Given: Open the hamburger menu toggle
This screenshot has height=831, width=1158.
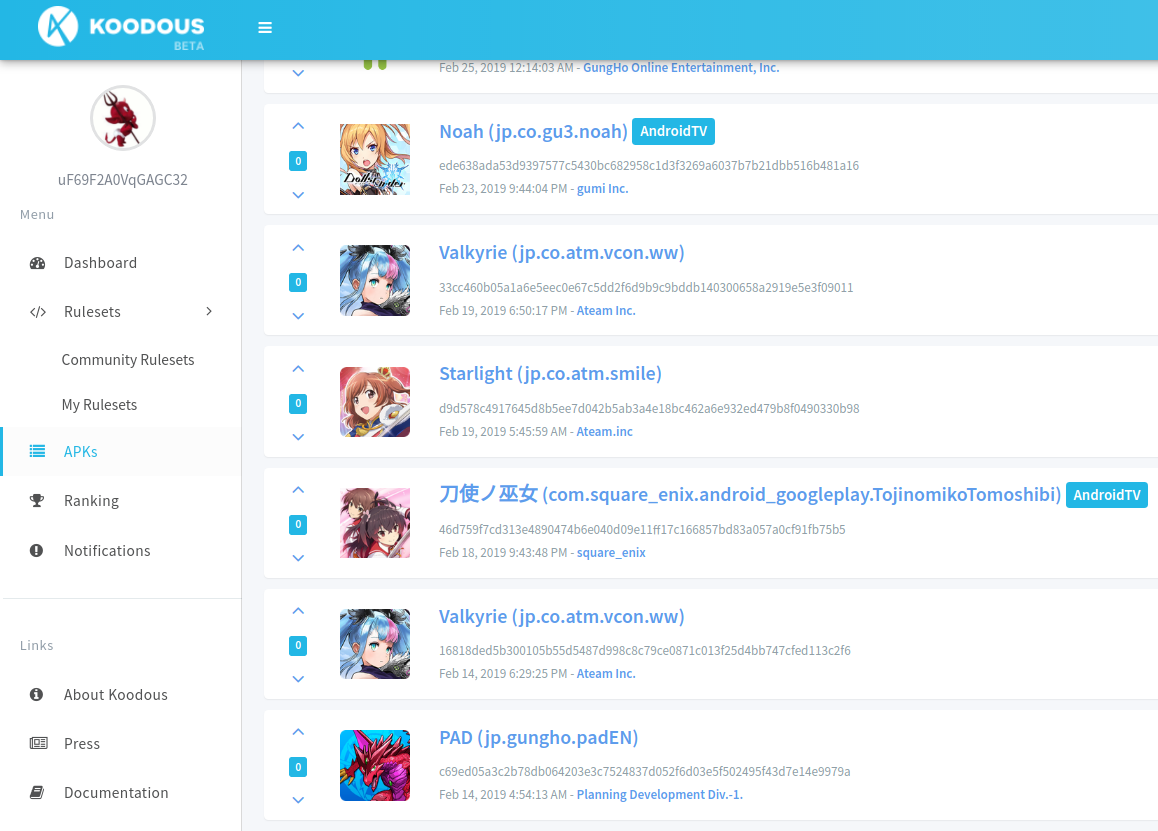Looking at the screenshot, I should point(265,28).
